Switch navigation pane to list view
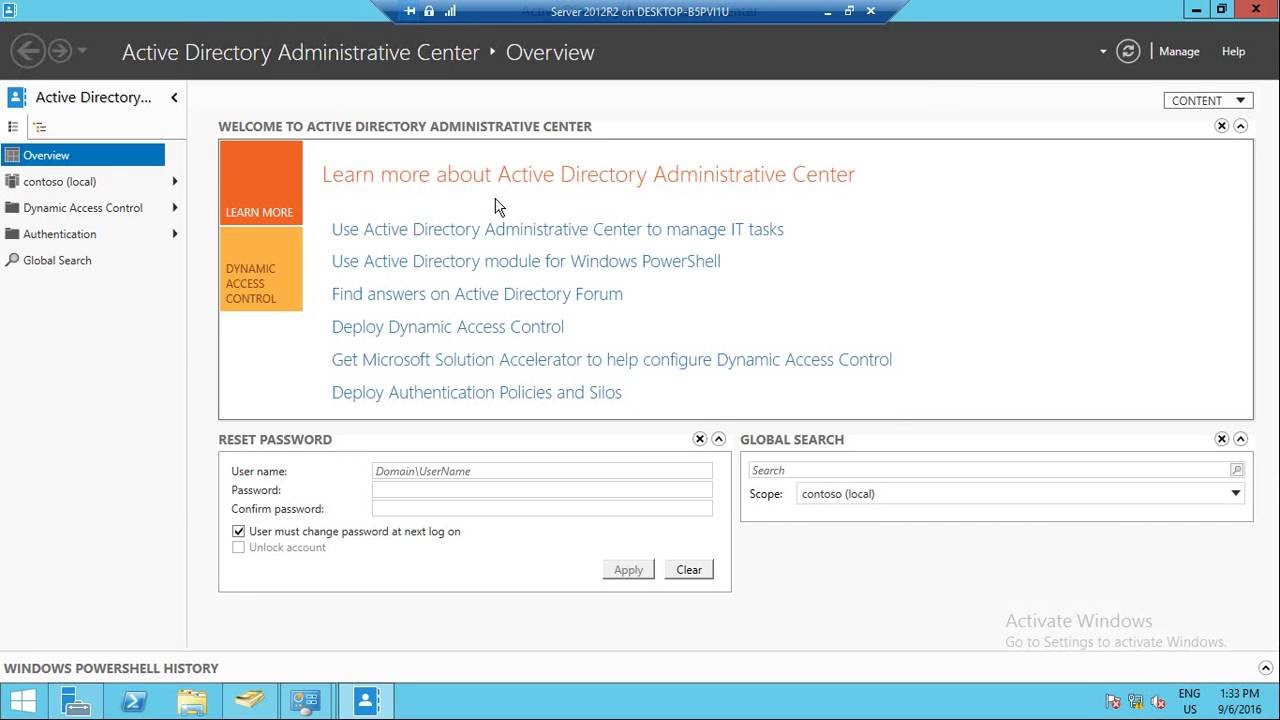 tap(13, 127)
